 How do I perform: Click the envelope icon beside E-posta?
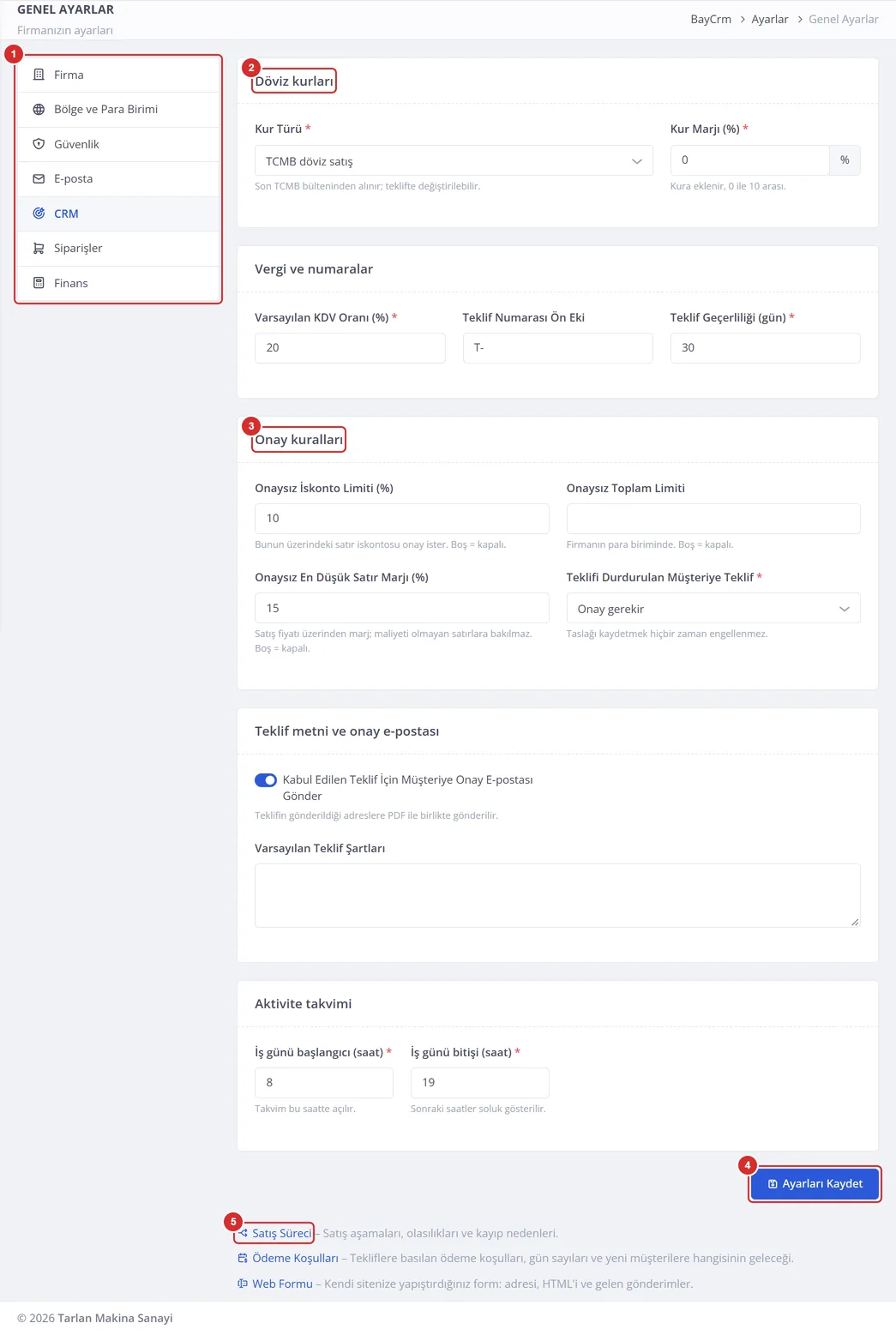point(39,179)
